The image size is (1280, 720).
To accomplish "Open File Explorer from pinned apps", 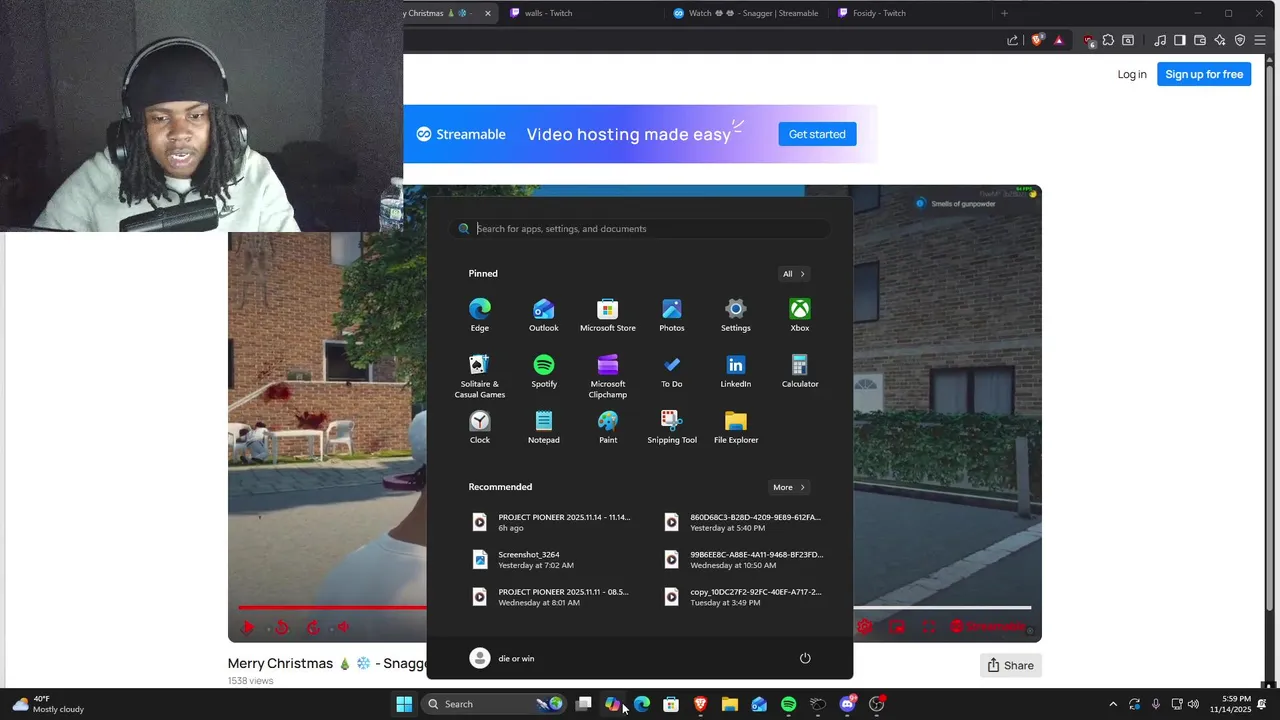I will 736,427.
